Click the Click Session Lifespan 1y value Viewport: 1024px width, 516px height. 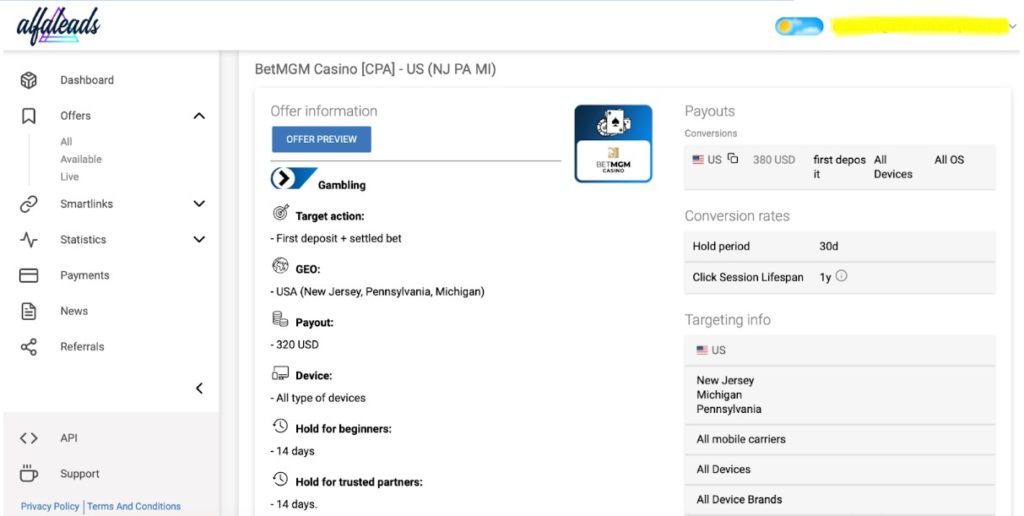point(825,277)
